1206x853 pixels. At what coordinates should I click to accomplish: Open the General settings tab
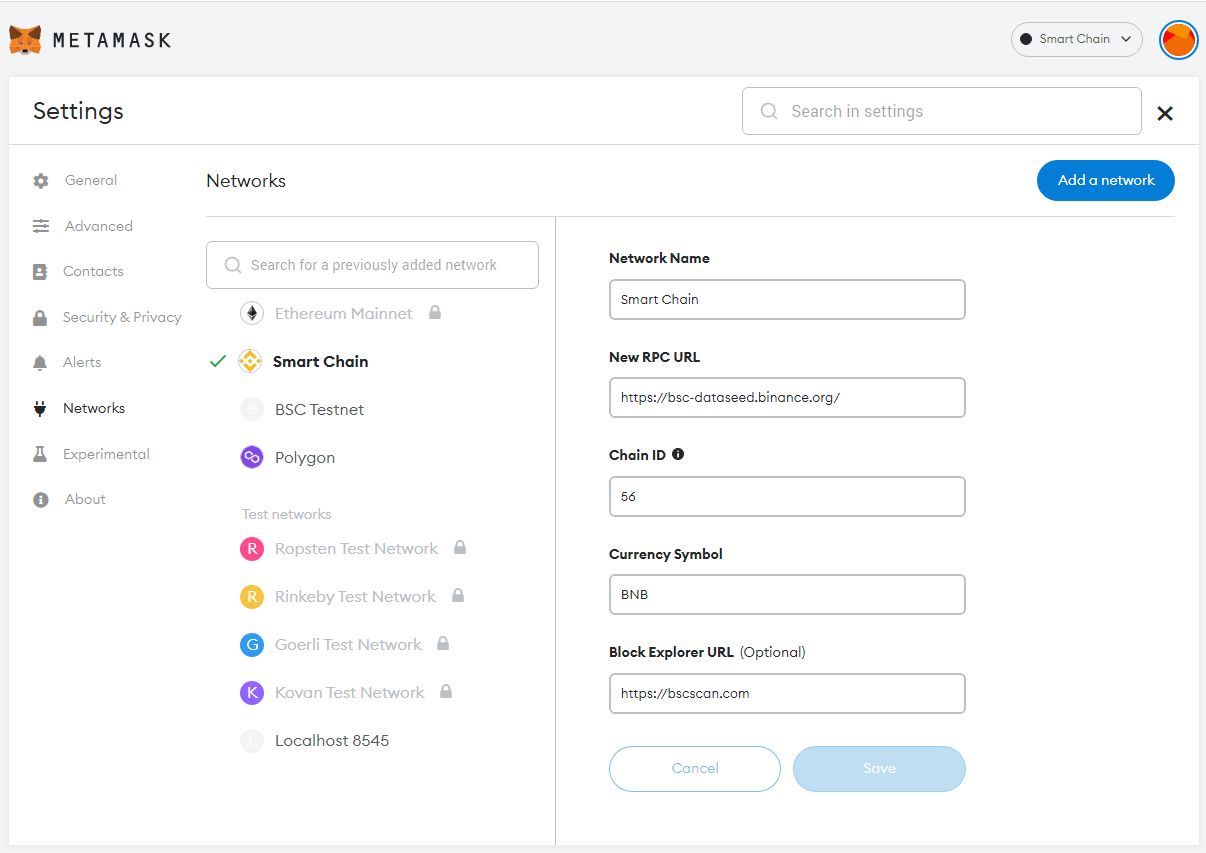tap(91, 180)
